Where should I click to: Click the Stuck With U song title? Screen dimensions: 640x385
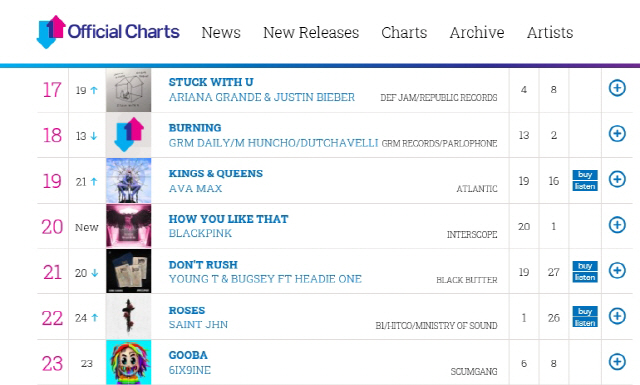point(211,82)
